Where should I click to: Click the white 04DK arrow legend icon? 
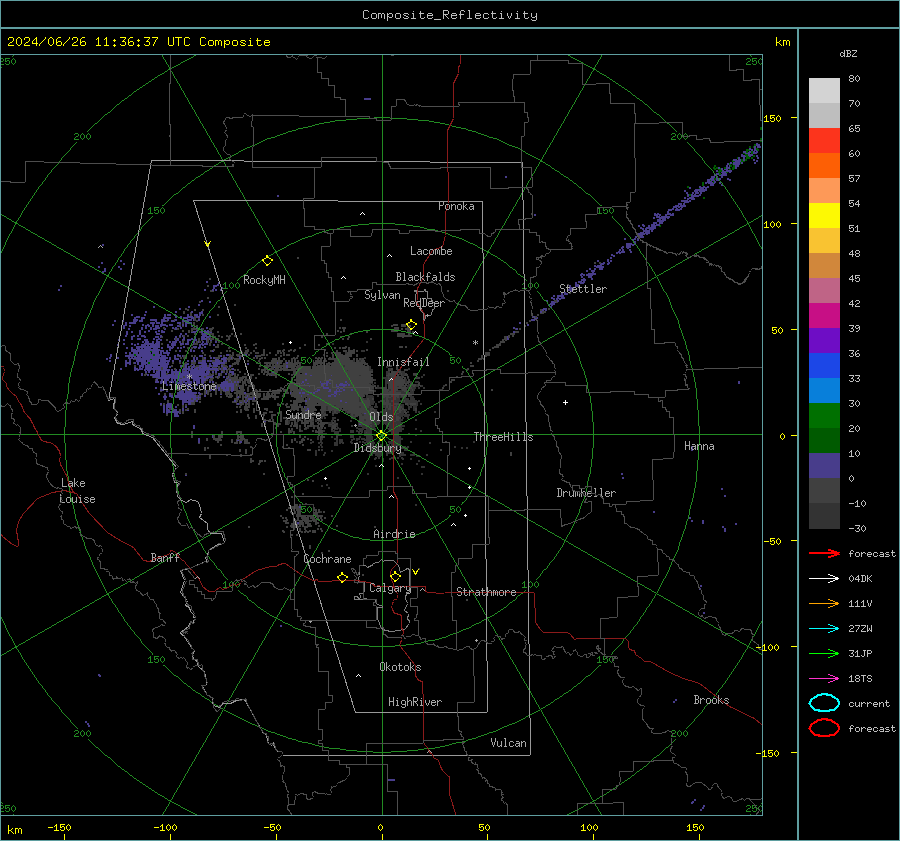[x=824, y=579]
